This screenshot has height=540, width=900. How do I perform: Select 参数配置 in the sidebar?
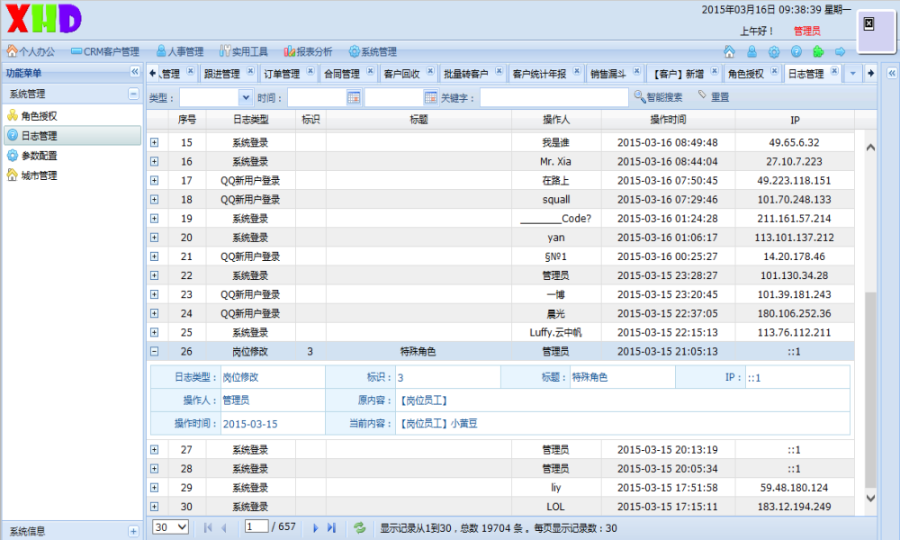point(72,156)
